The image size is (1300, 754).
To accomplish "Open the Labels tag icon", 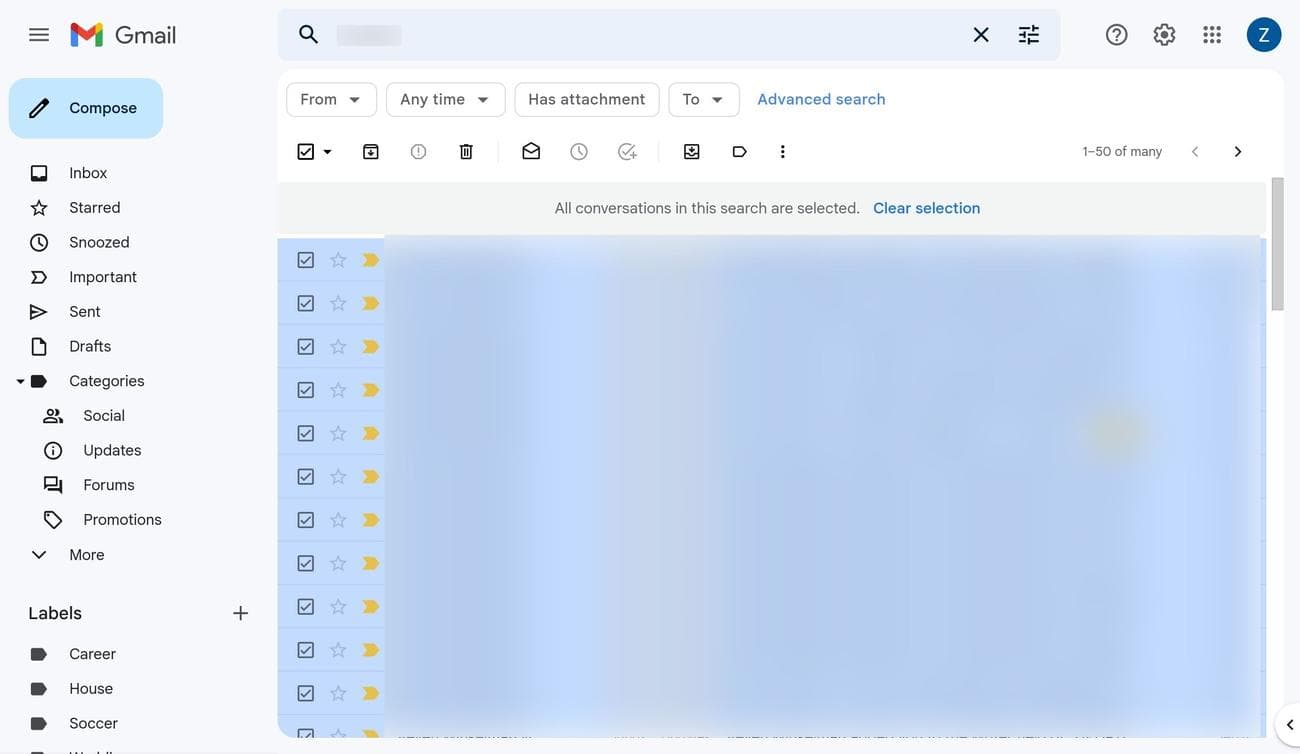I will 739,152.
